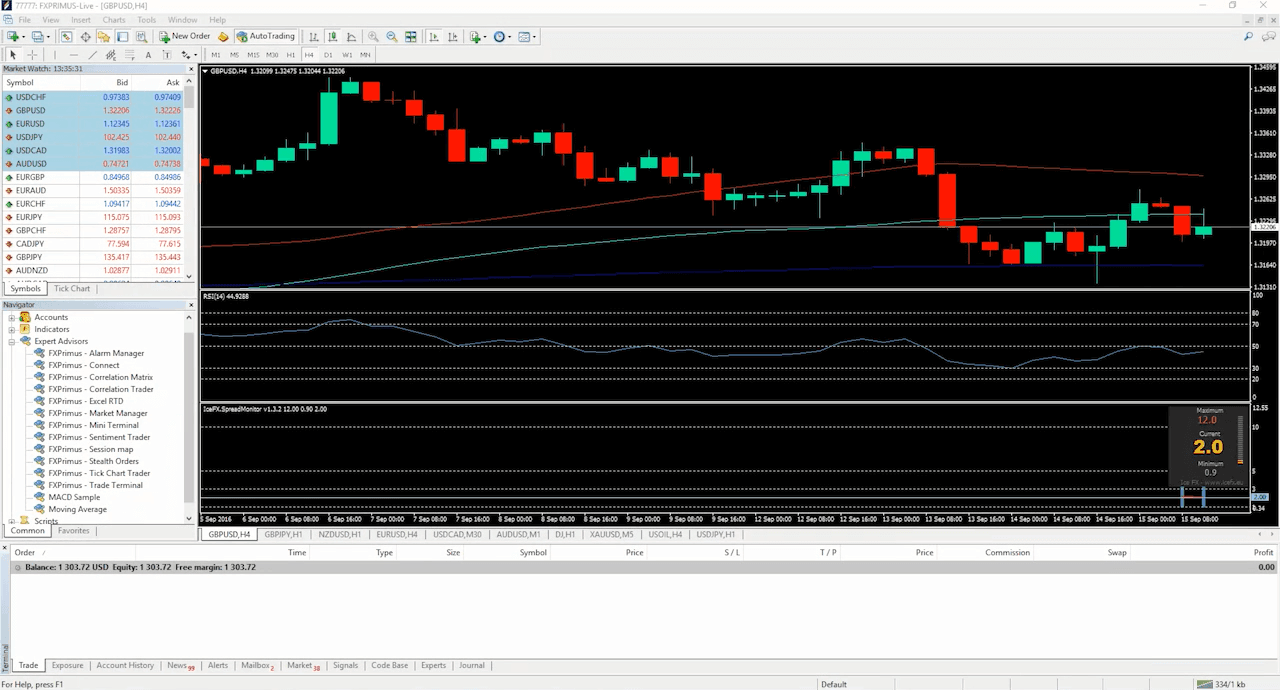Select the Trendline drawing tool
Image resolution: width=1280 pixels, height=690 pixels.
coord(93,55)
